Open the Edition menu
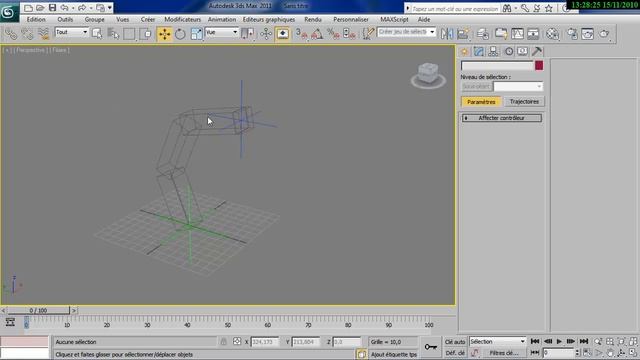This screenshot has width=640, height=360. click(36, 19)
